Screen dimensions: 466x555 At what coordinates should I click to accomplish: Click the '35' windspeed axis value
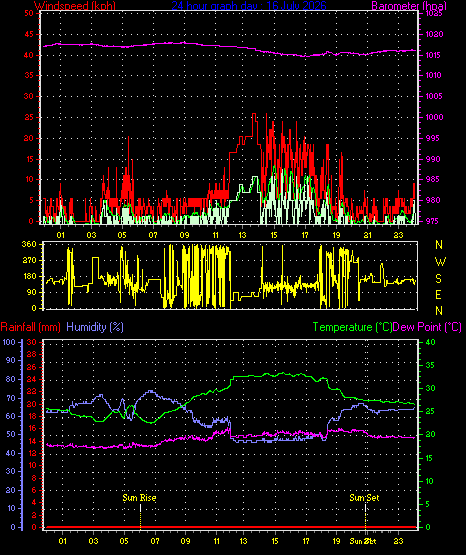[x=29, y=75]
